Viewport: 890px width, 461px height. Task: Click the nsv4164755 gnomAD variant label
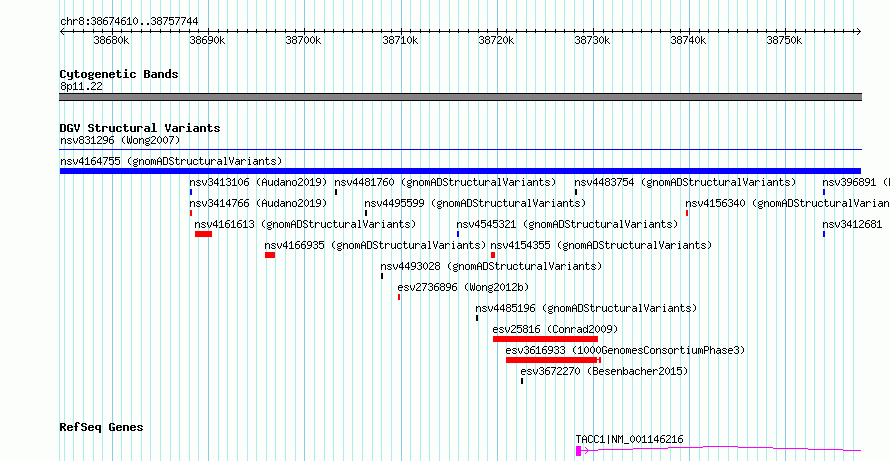coord(171,161)
